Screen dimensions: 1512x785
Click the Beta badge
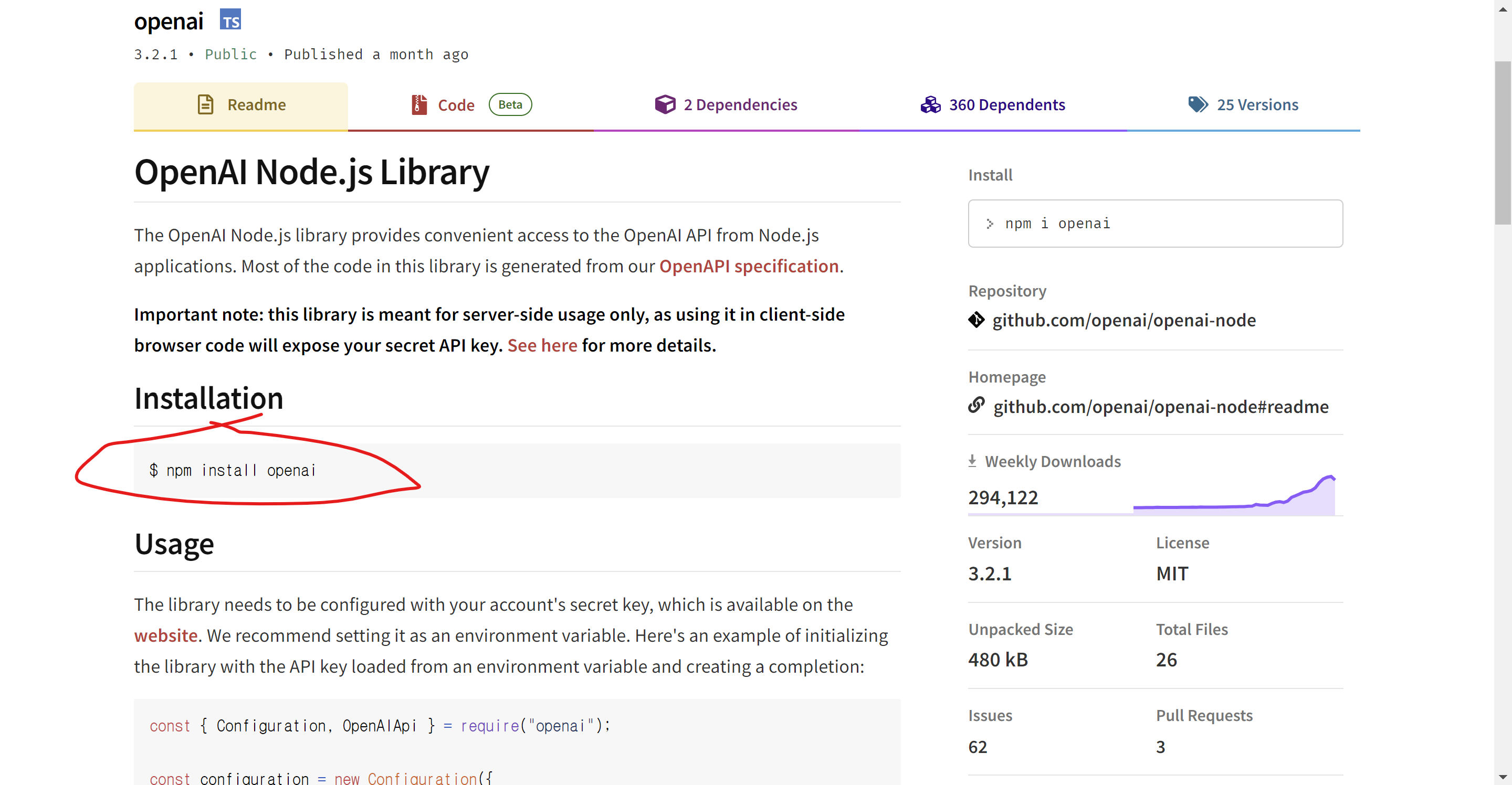[x=510, y=104]
